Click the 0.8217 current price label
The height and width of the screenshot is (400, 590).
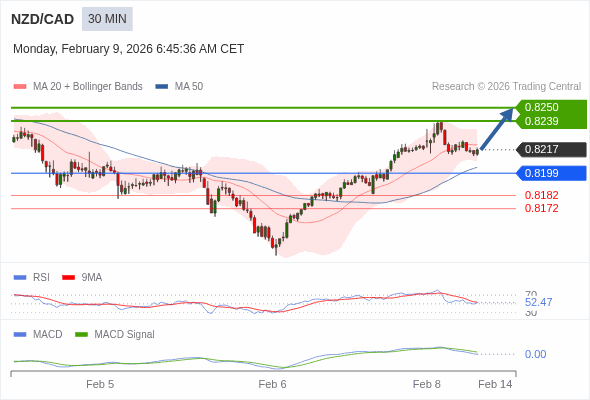pos(551,149)
